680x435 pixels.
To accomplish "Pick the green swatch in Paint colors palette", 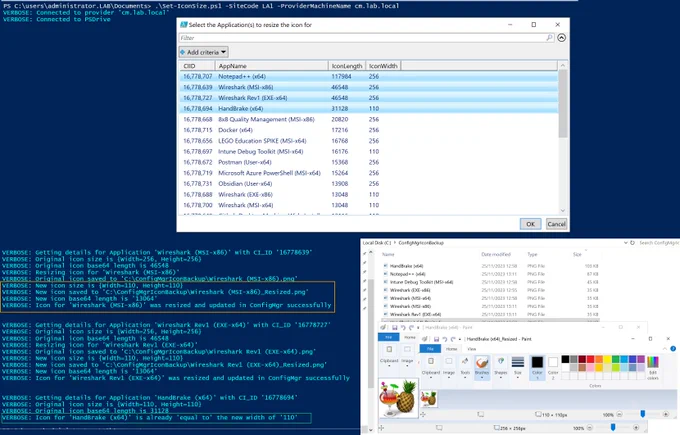I will pos(615,359).
